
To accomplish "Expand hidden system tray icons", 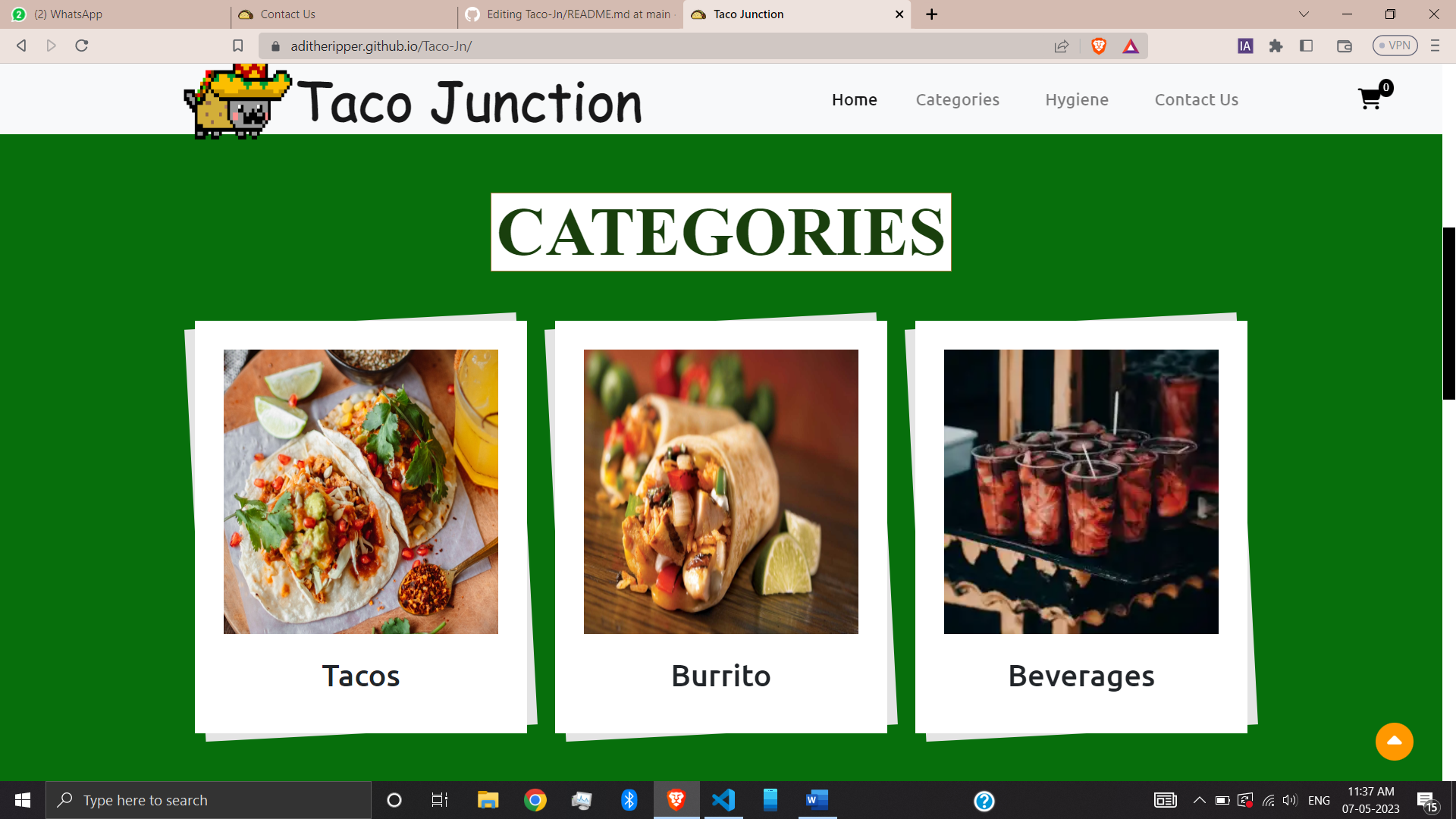I will click(x=1200, y=800).
